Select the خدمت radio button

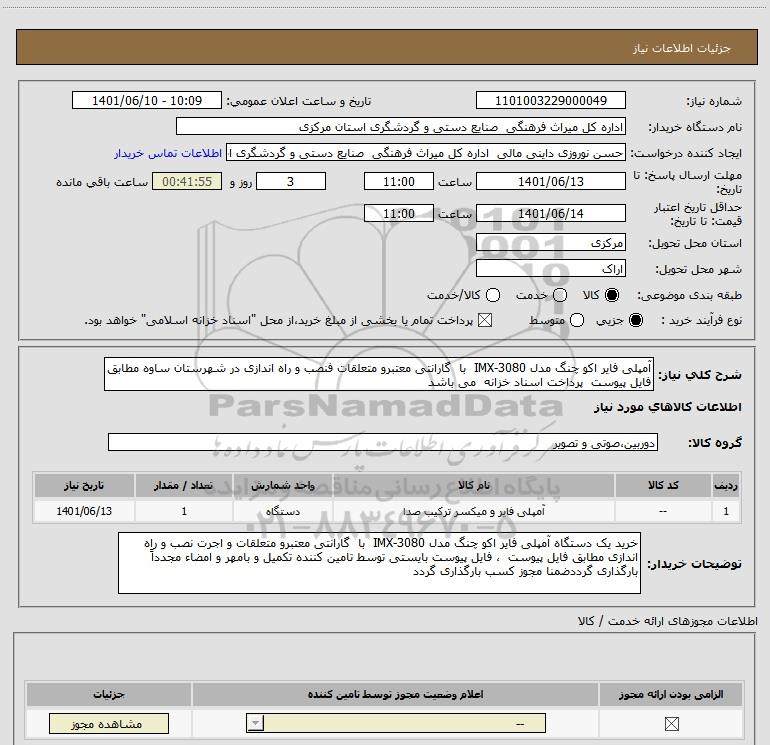[x=560, y=295]
